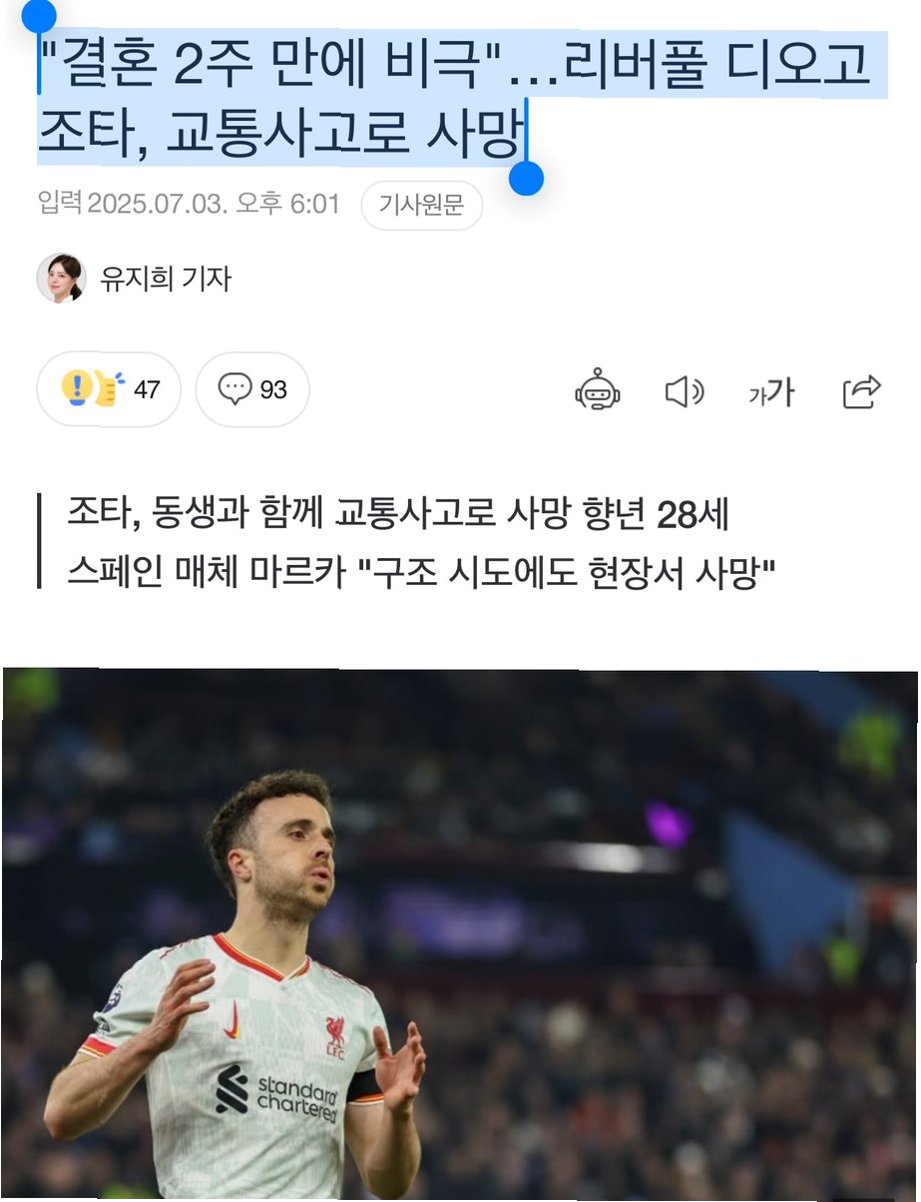Tap the text selection end handle
Screen dimensions: 921x1202
click(x=526, y=178)
